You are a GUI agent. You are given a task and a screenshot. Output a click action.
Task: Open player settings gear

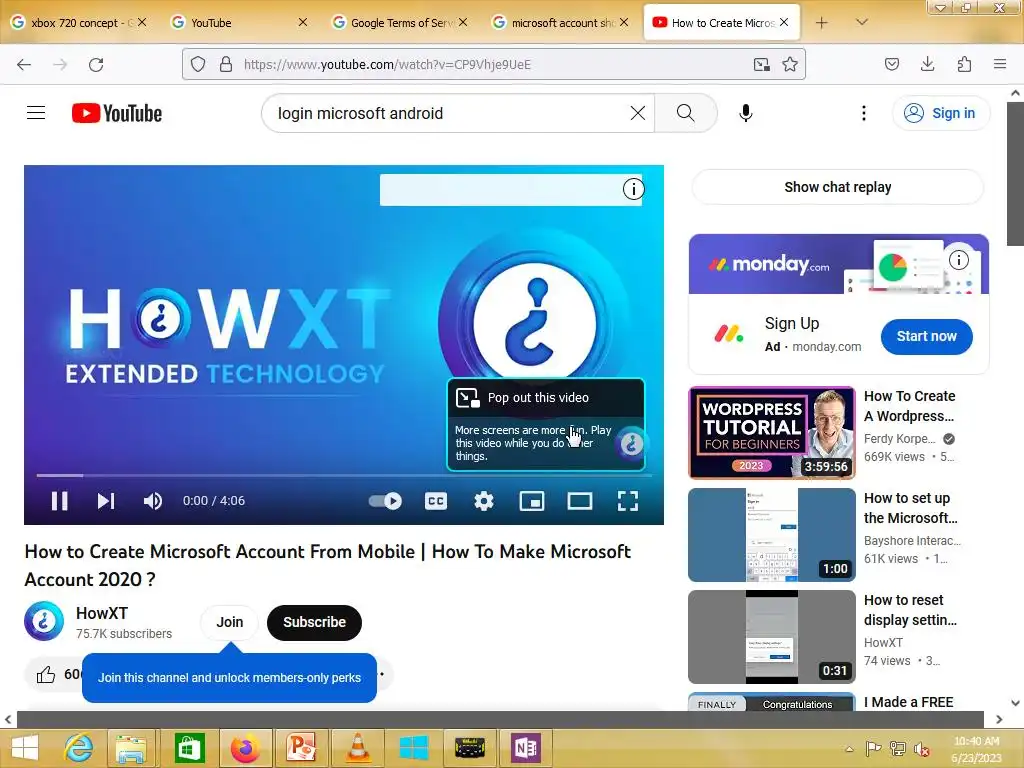click(483, 501)
